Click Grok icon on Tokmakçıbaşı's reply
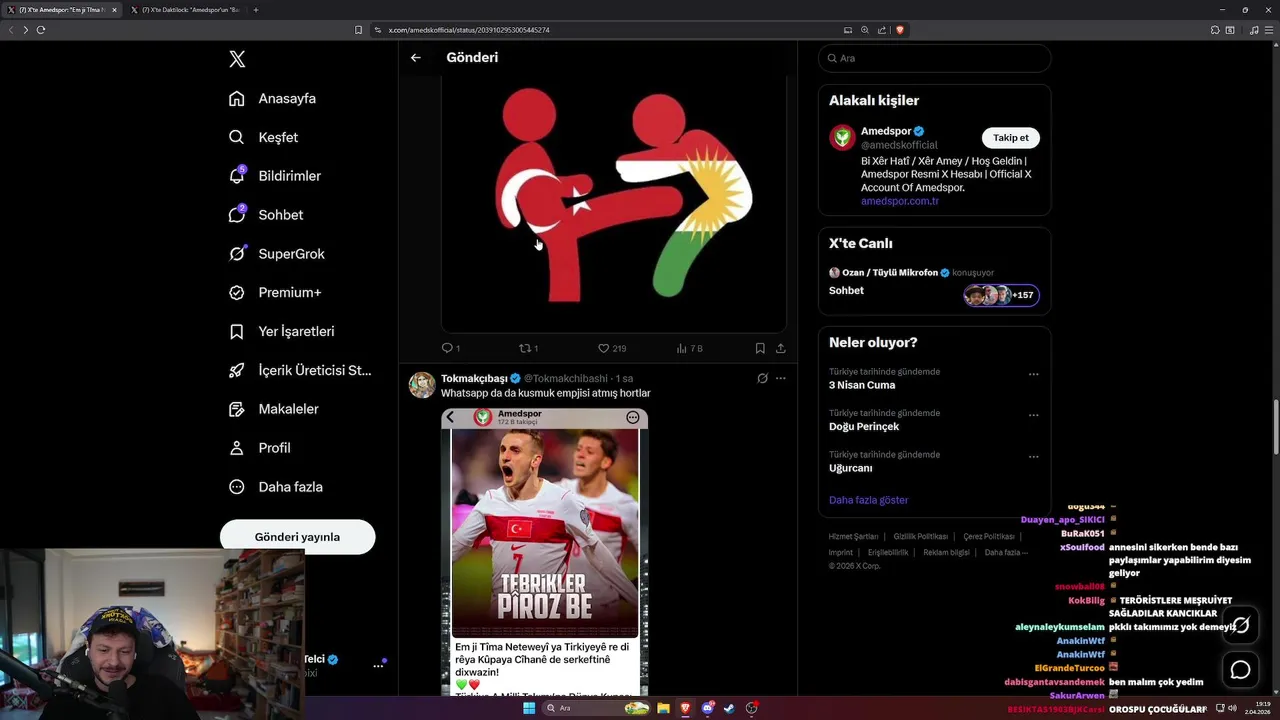 click(762, 378)
